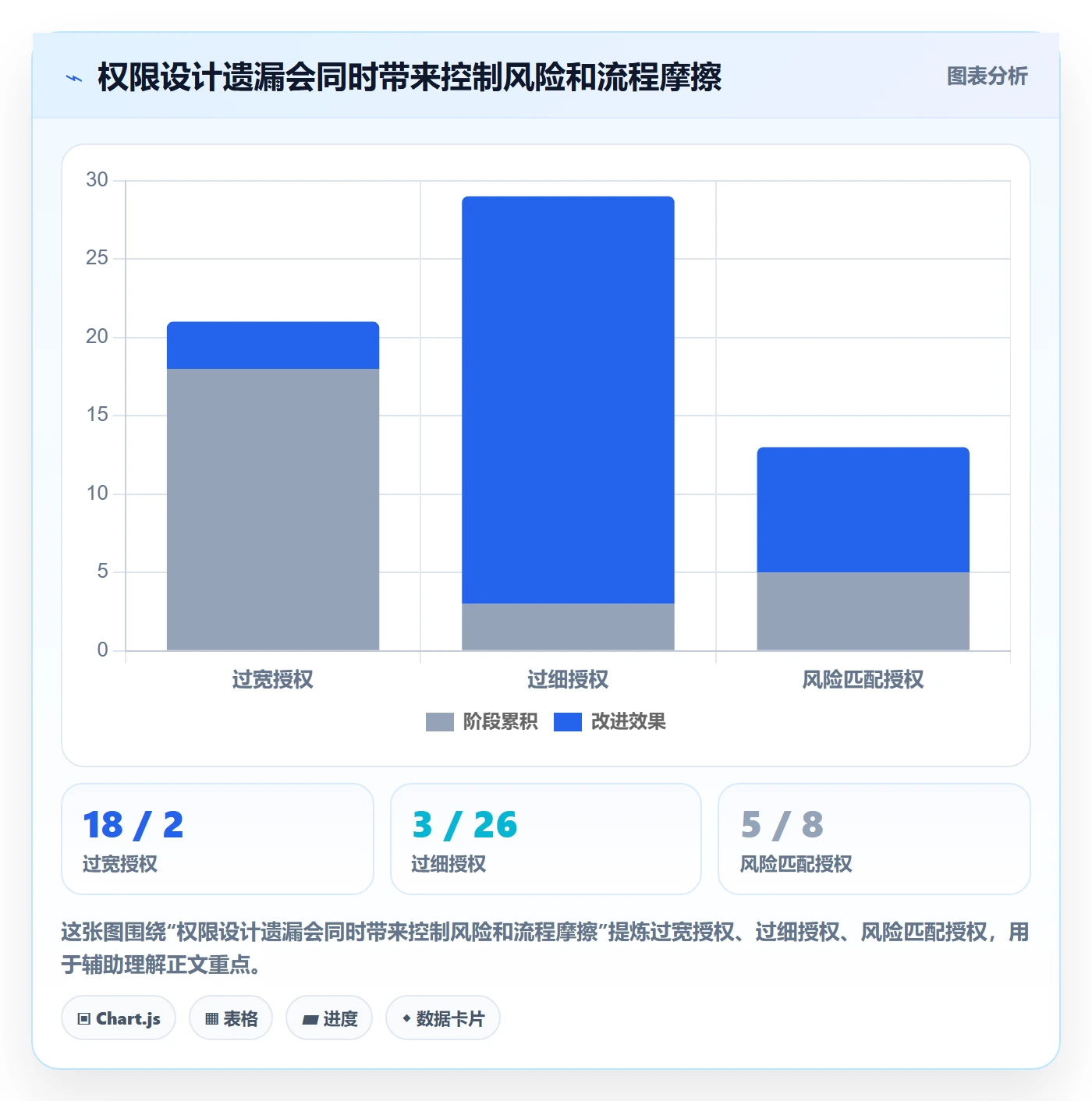
Task: Click the 表格 tag chip
Action: coord(231,1018)
